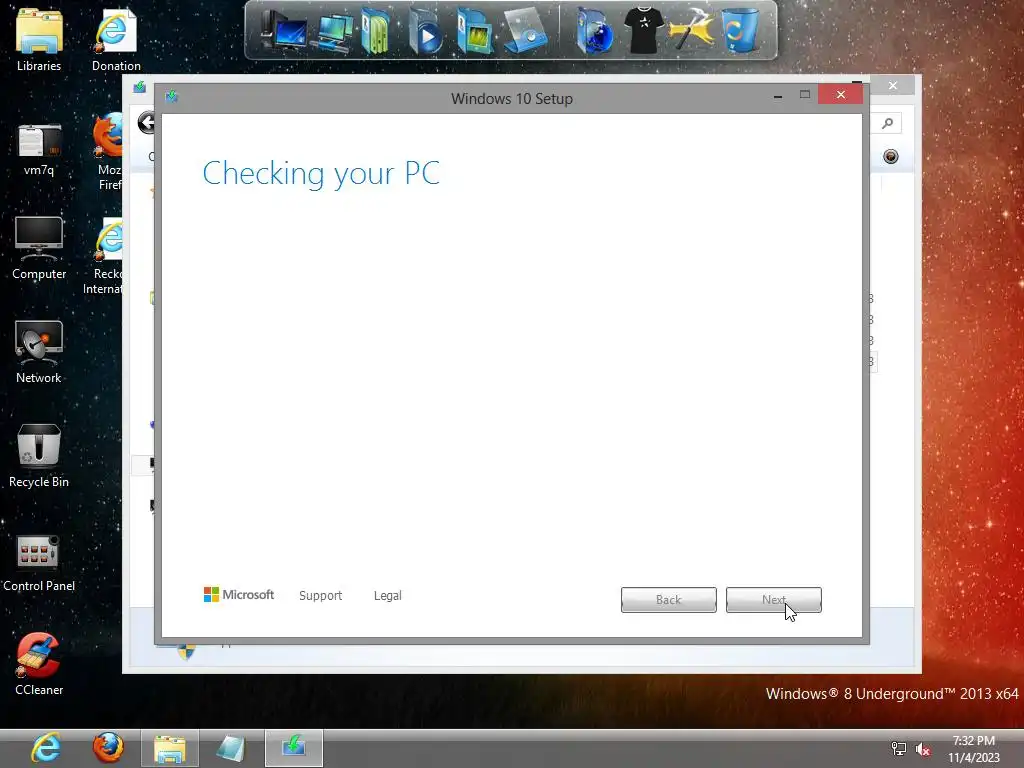Screen dimensions: 1024x768
Task: Click the back arrow in background window
Action: 148,123
